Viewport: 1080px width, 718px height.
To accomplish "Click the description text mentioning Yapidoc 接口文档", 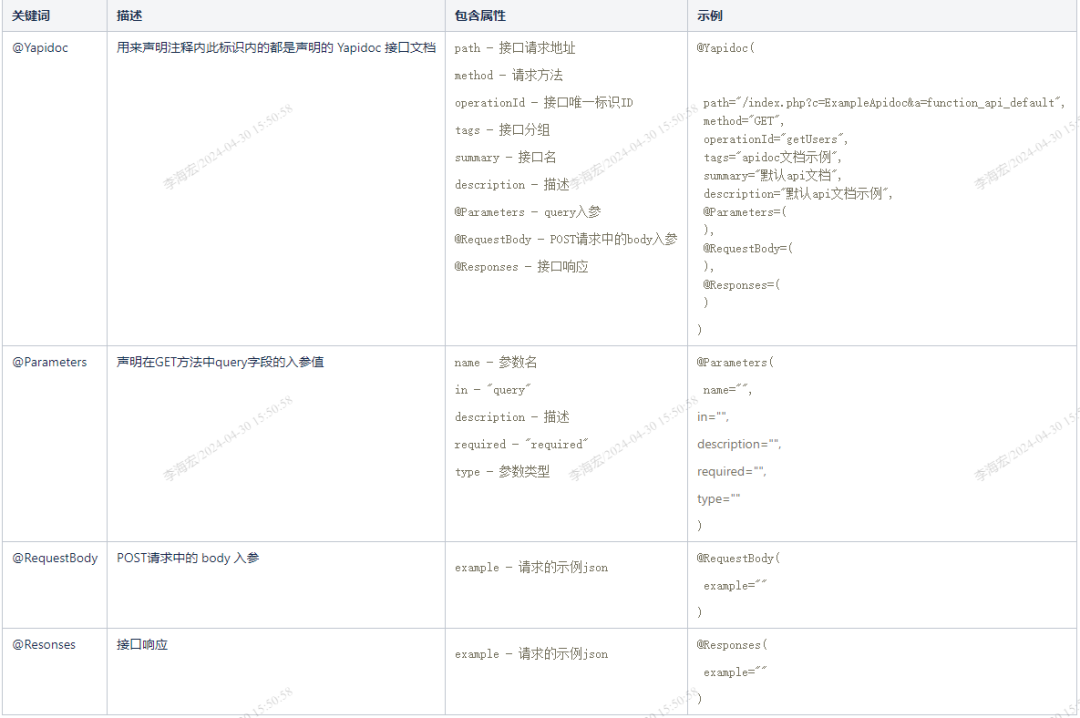I will coord(276,48).
